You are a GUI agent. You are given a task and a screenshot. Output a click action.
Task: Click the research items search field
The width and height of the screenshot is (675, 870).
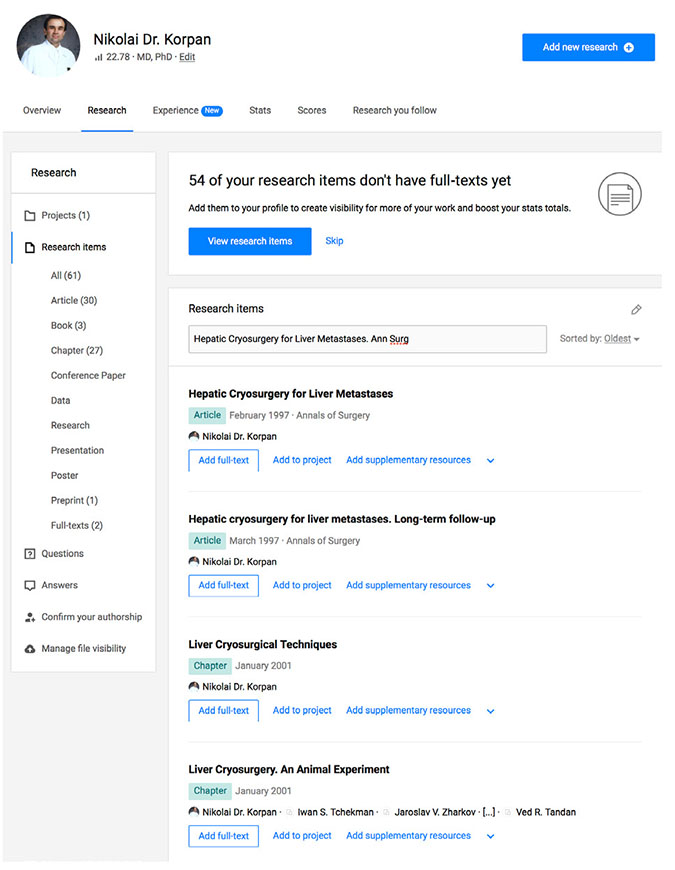coord(367,339)
